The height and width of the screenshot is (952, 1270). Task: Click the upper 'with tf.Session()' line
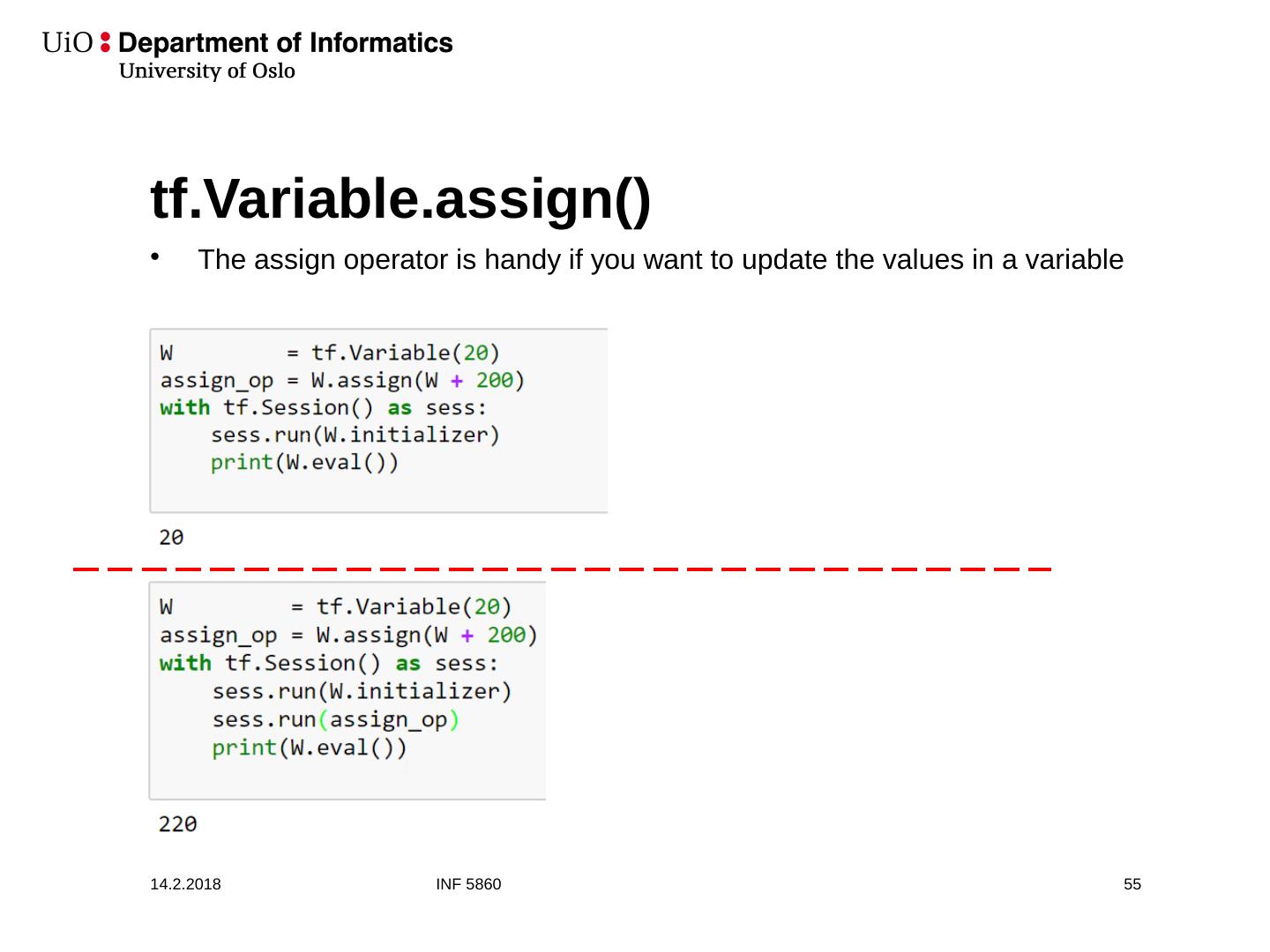[x=323, y=408]
